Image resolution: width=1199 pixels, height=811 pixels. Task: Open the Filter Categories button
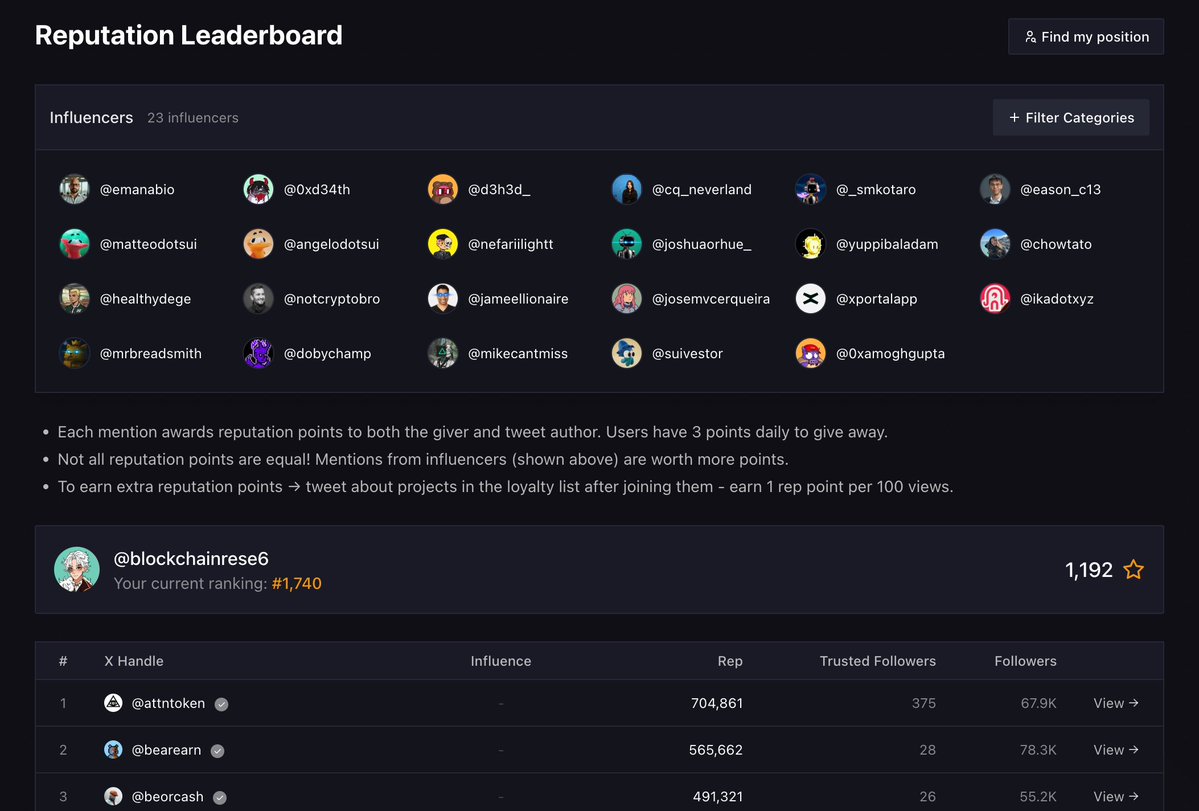(x=1071, y=118)
